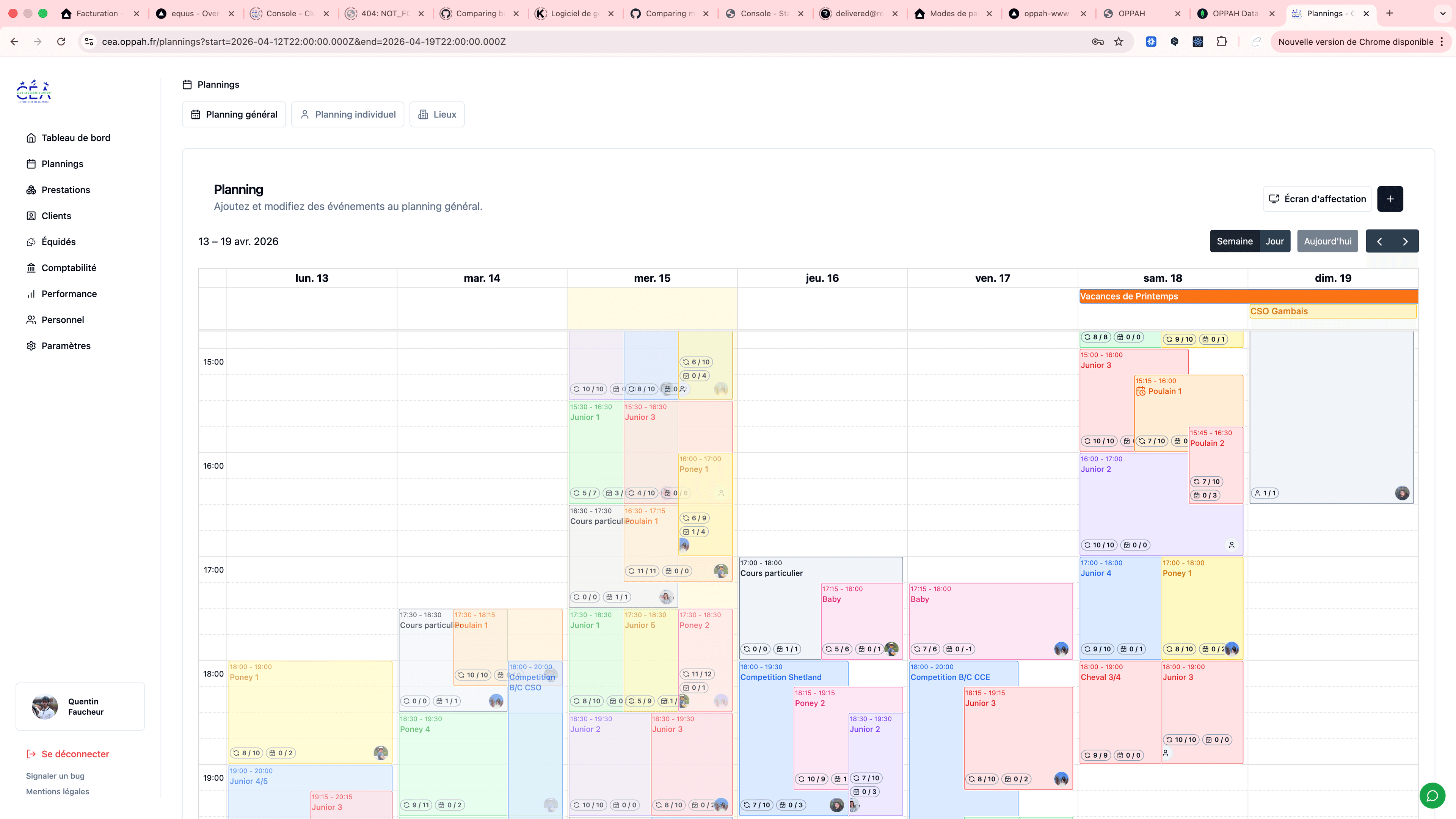
Task: Click the Performance chart icon
Action: coord(31,294)
